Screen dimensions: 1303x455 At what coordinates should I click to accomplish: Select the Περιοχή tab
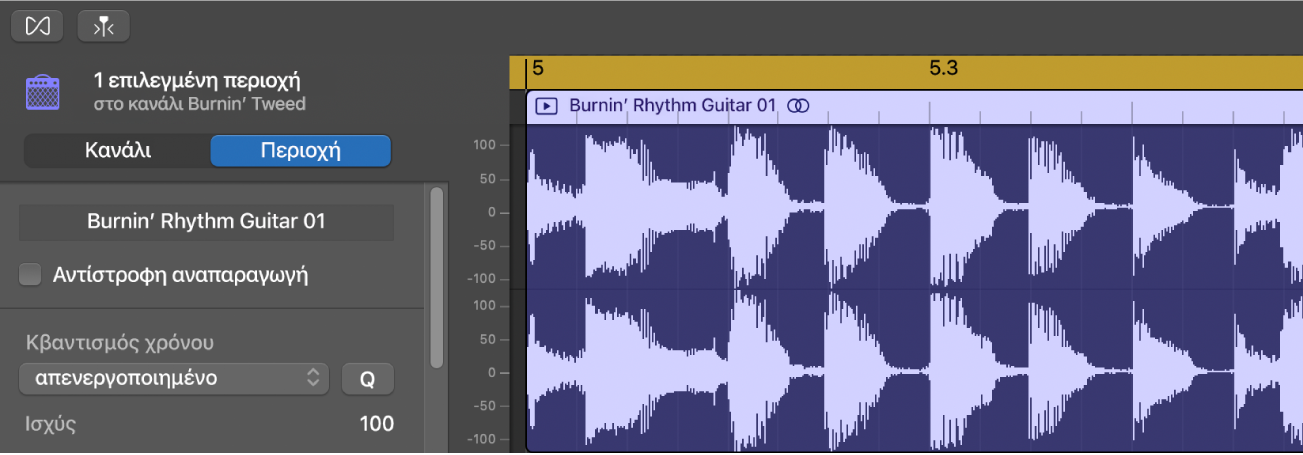coord(300,151)
